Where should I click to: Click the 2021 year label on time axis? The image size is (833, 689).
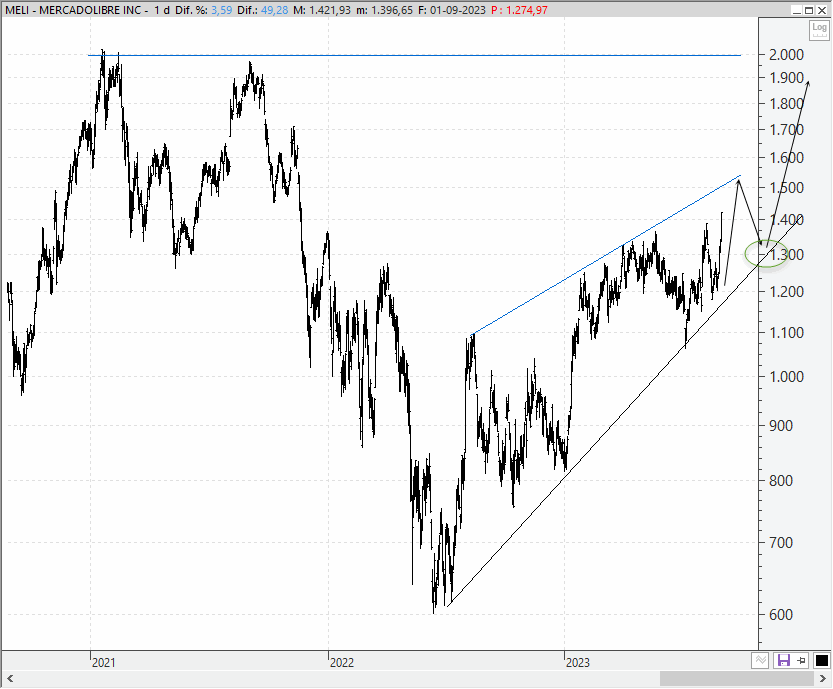(x=103, y=662)
